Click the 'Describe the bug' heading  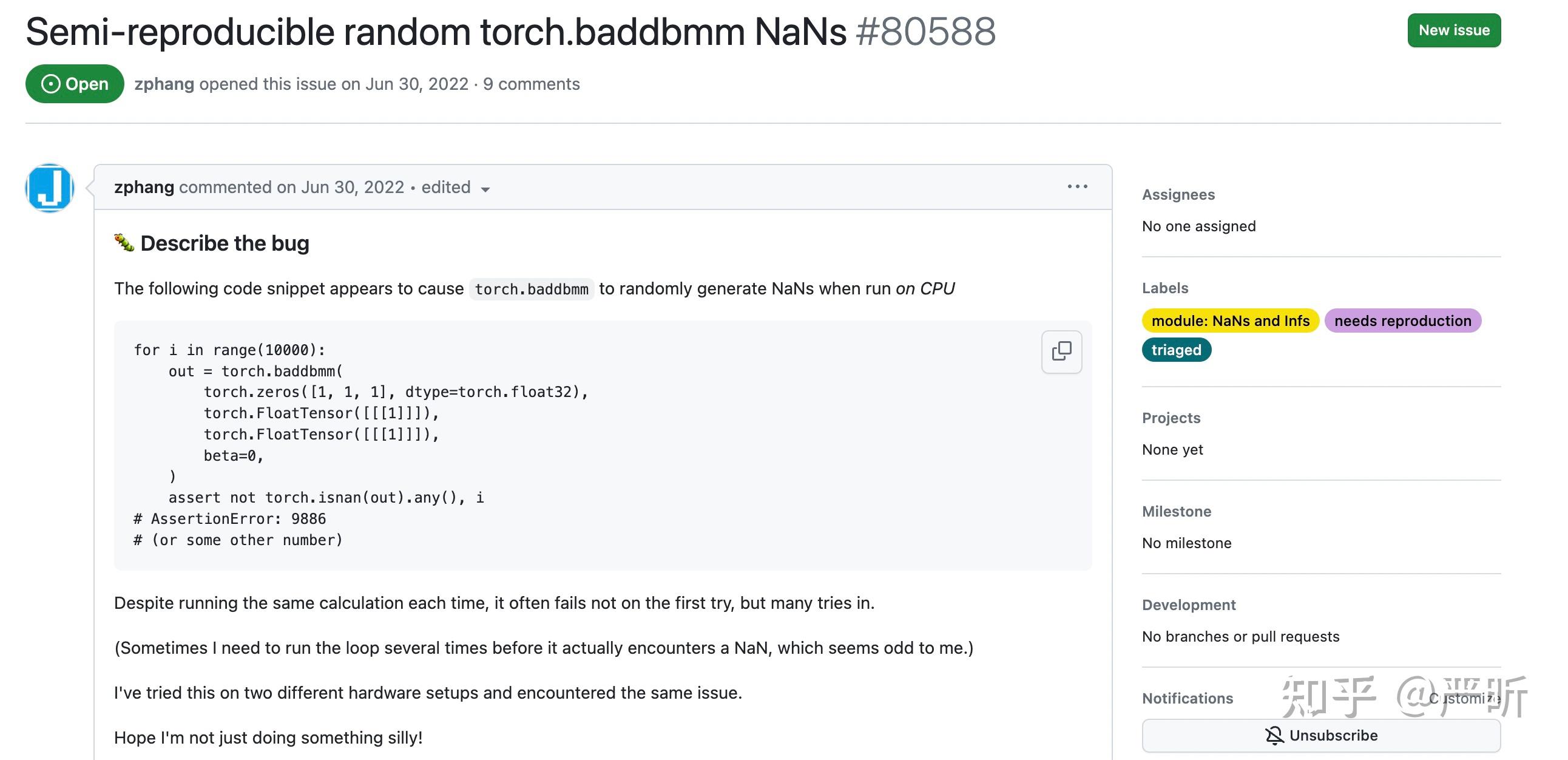[225, 243]
